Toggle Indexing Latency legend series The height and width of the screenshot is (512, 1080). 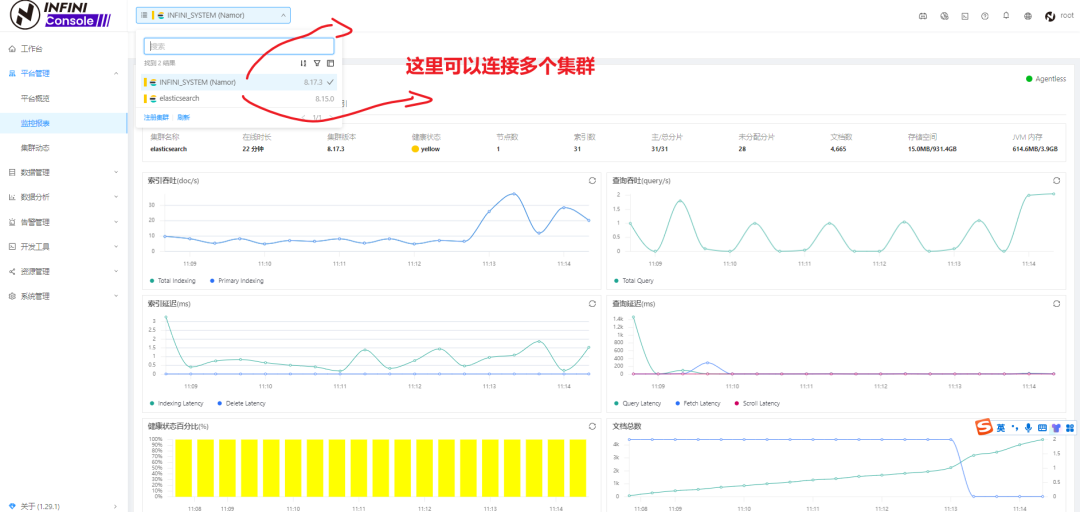[177, 403]
